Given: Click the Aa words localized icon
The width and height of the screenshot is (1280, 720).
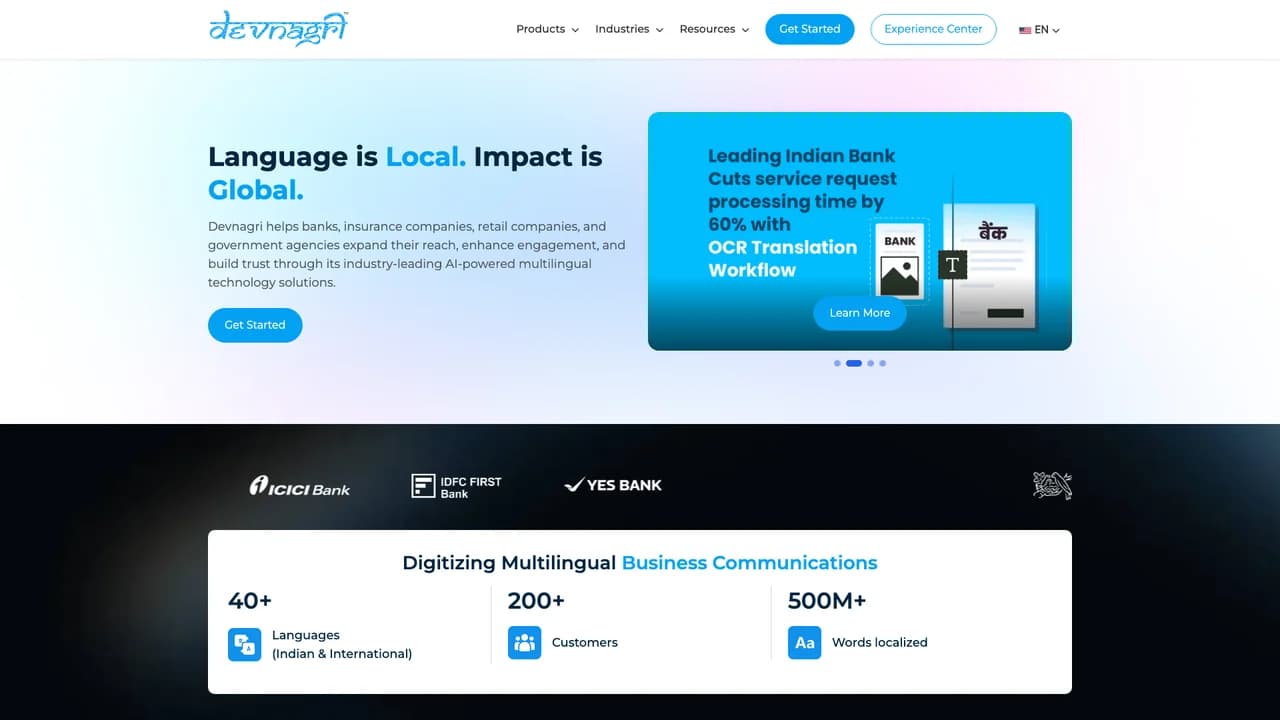Looking at the screenshot, I should (x=805, y=643).
